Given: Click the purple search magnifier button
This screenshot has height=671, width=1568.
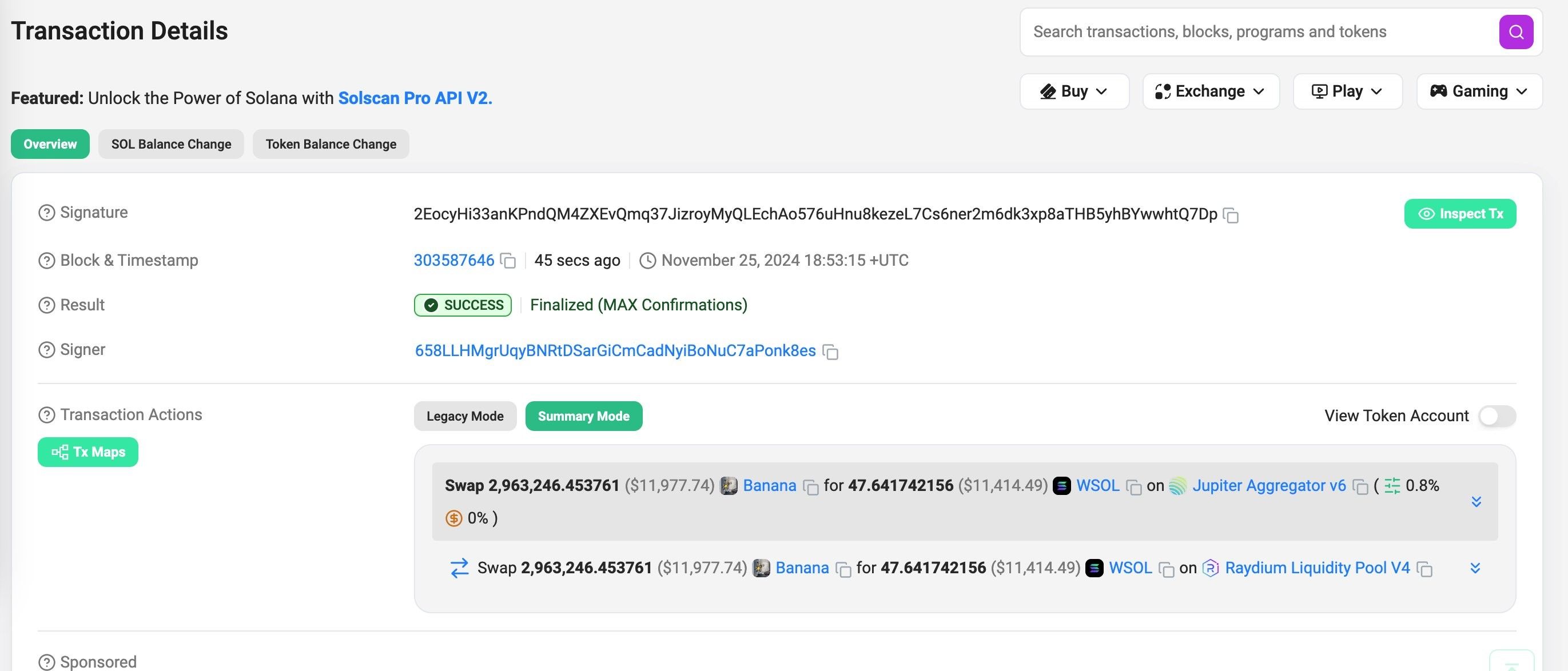Looking at the screenshot, I should click(1515, 31).
